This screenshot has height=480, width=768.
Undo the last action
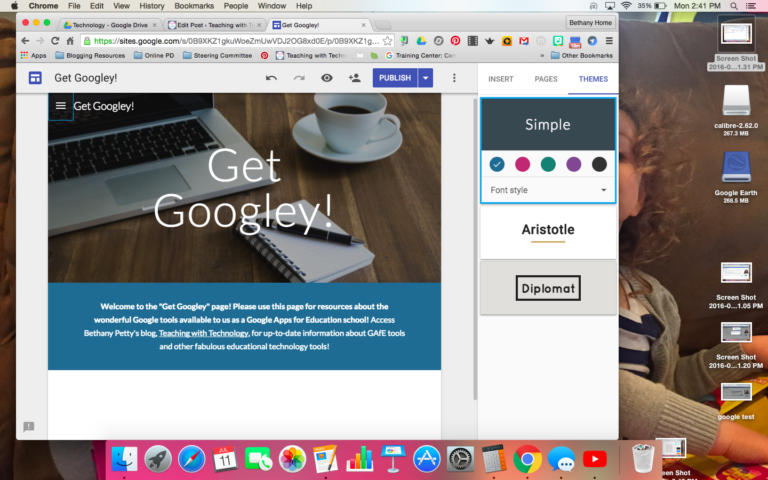tap(271, 78)
